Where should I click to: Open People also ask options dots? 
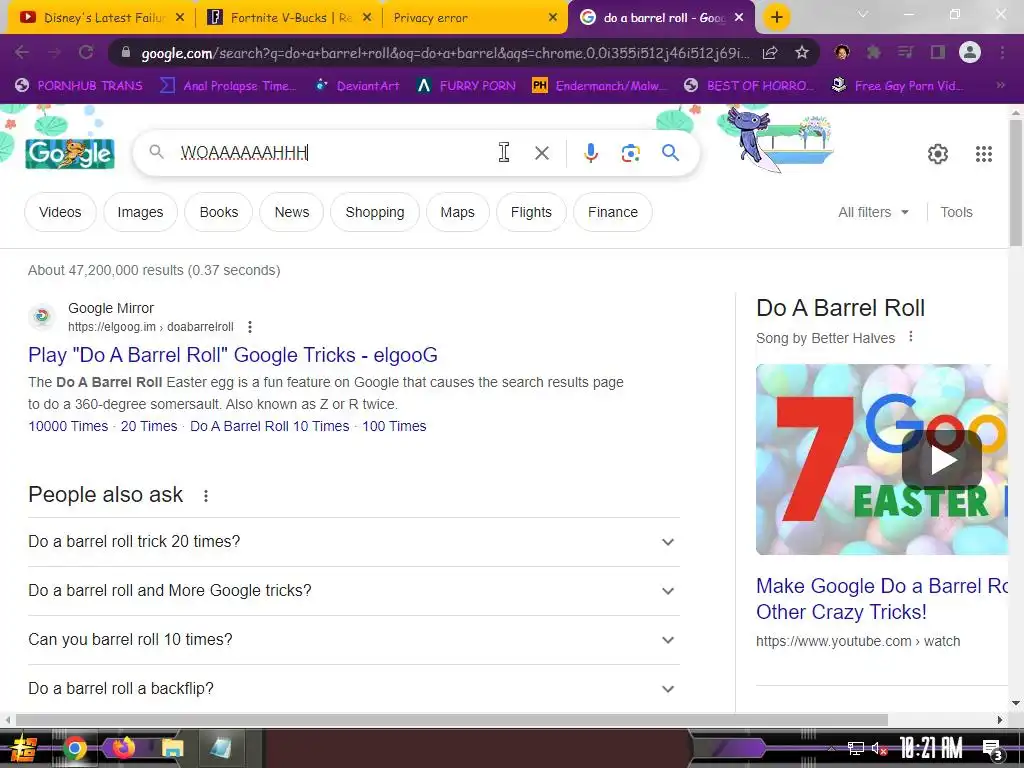(206, 496)
